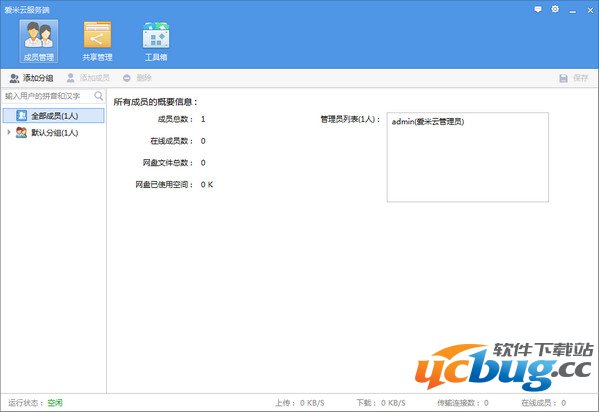
Task: Click the greyed 添加成员 add member button
Action: tap(88, 78)
